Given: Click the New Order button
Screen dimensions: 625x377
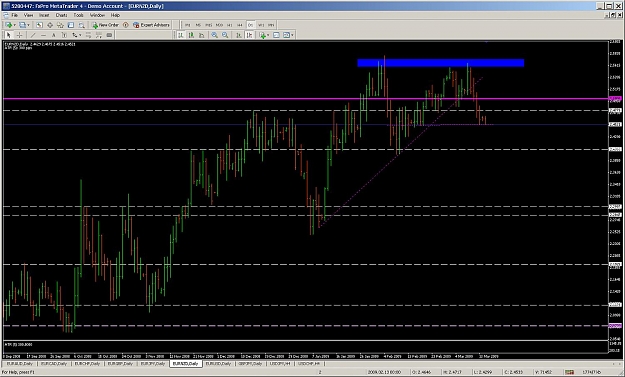Looking at the screenshot, I should point(106,25).
